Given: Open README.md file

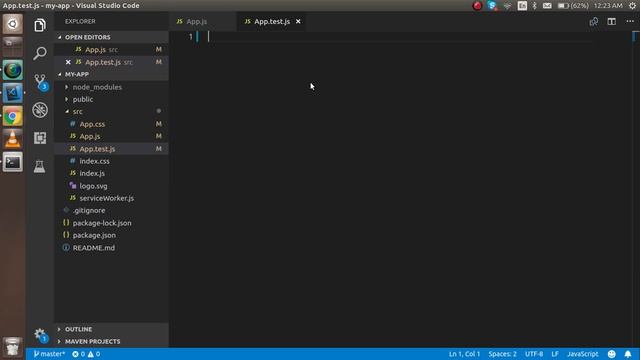Looking at the screenshot, I should click(111, 248).
